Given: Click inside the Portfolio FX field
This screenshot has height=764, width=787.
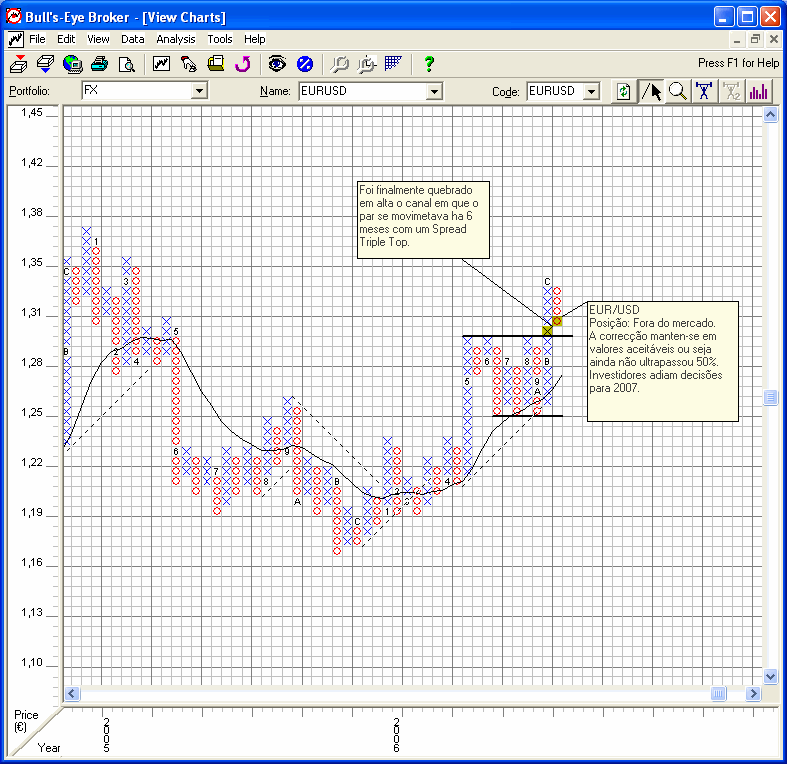Looking at the screenshot, I should coord(137,91).
